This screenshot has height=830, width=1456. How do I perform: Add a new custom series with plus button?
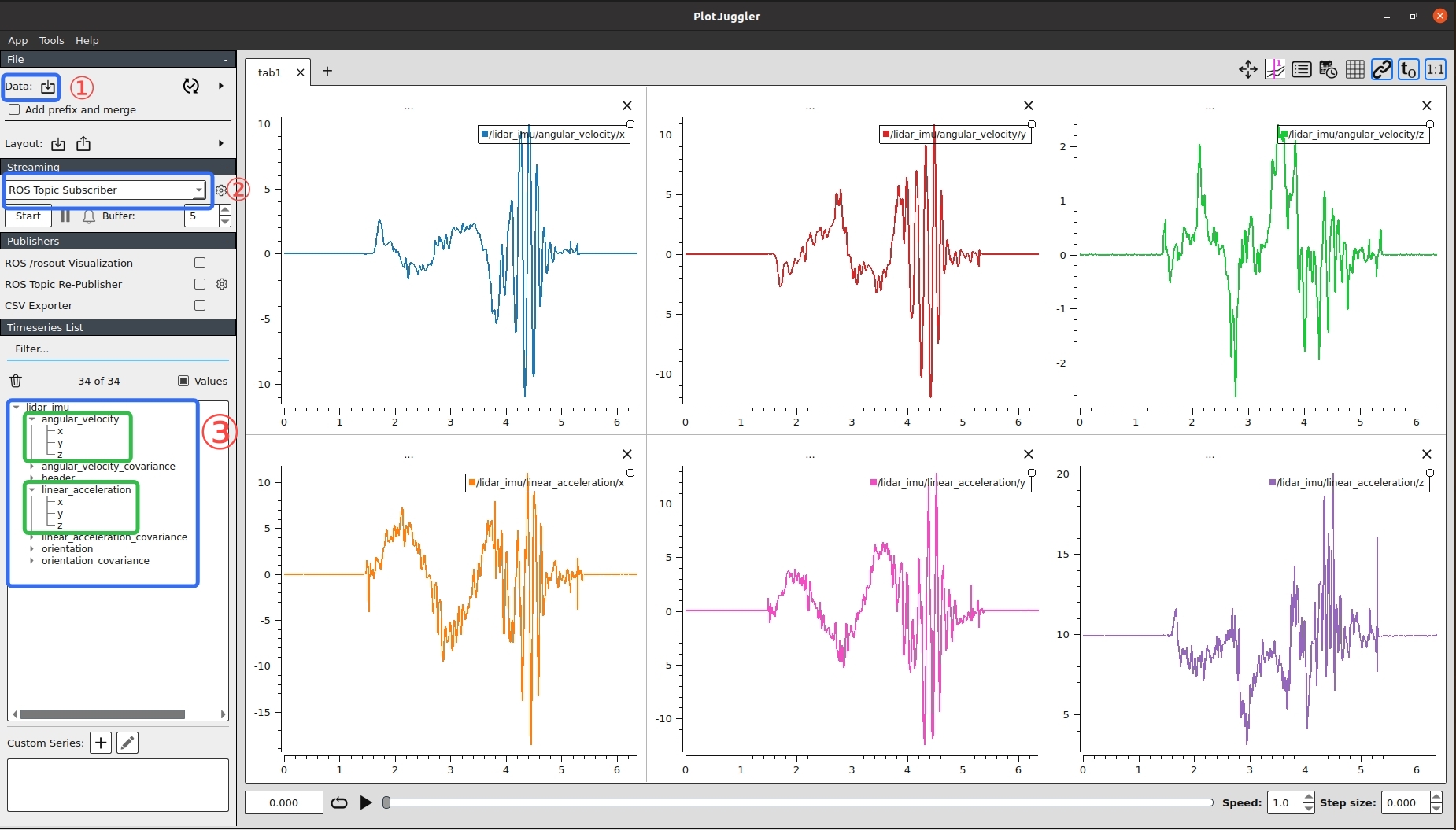[101, 743]
